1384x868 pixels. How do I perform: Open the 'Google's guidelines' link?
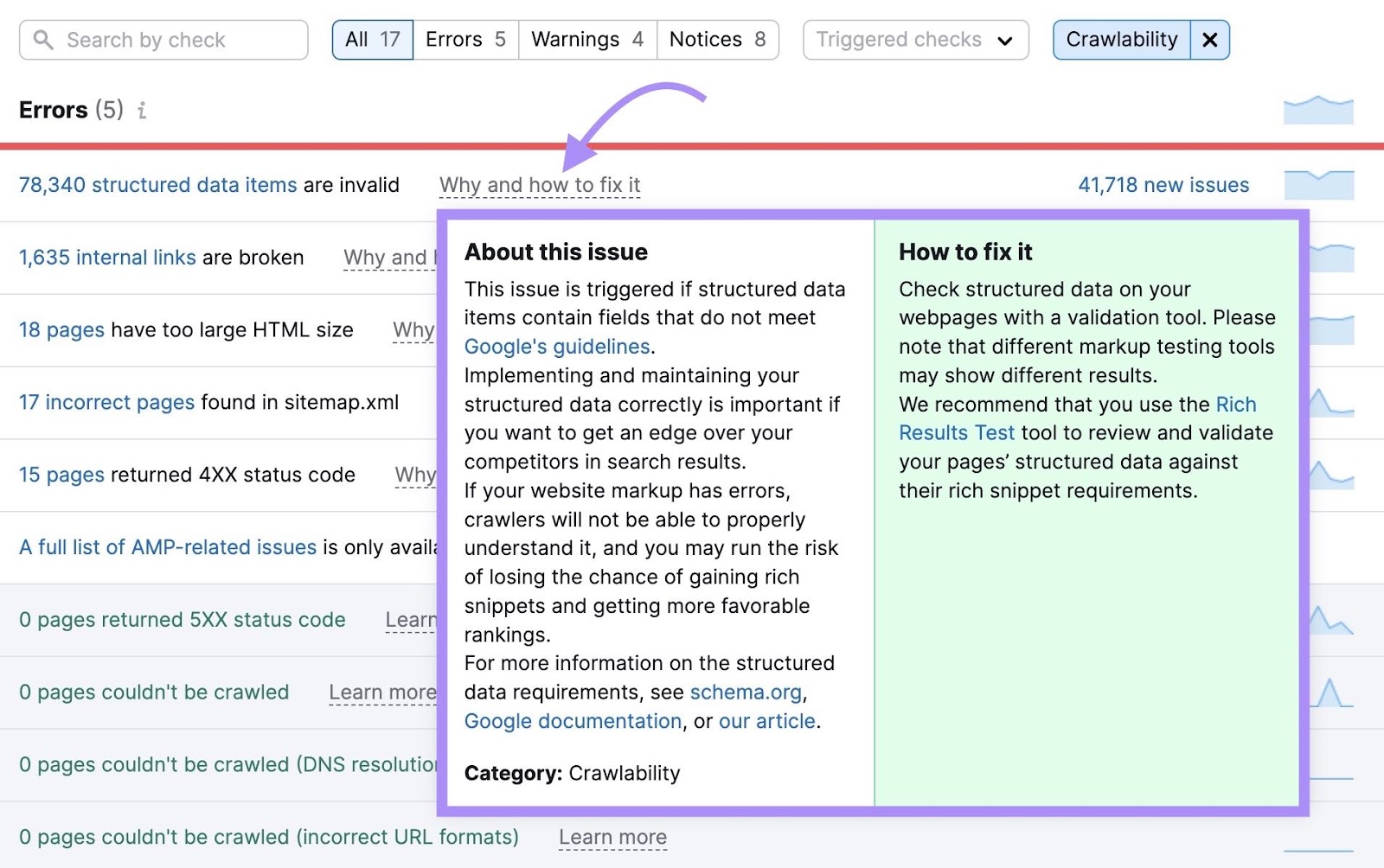557,346
